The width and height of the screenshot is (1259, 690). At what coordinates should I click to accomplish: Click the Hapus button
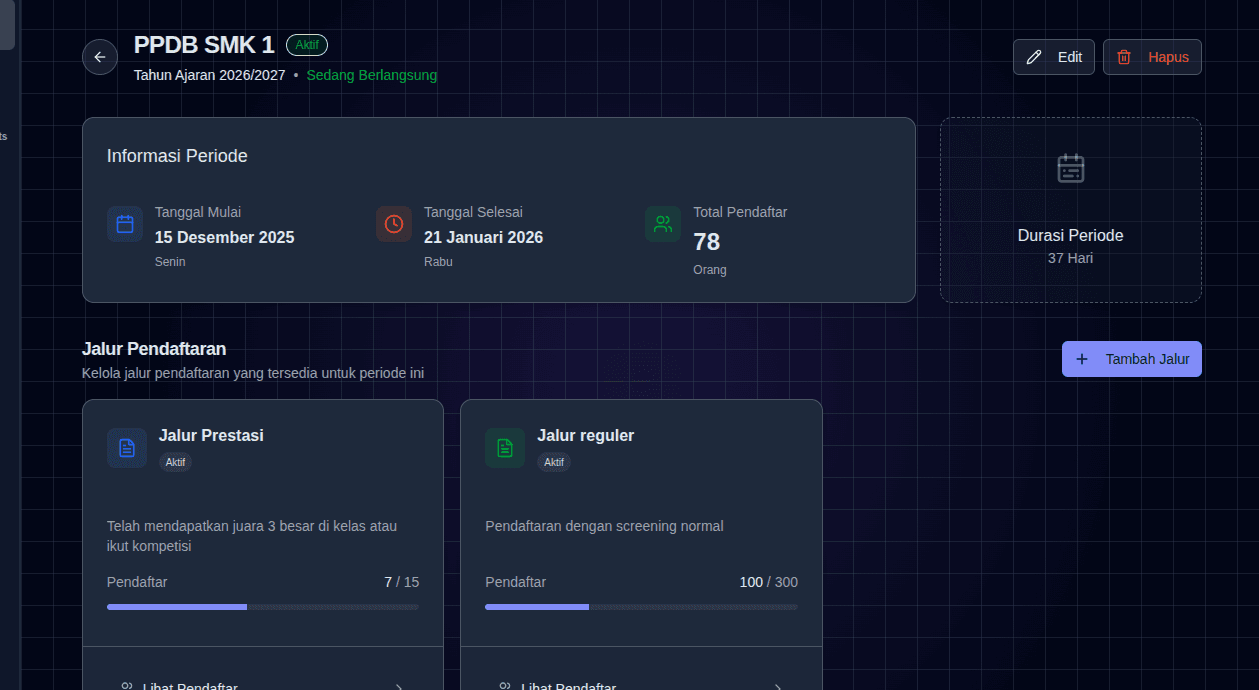1152,57
